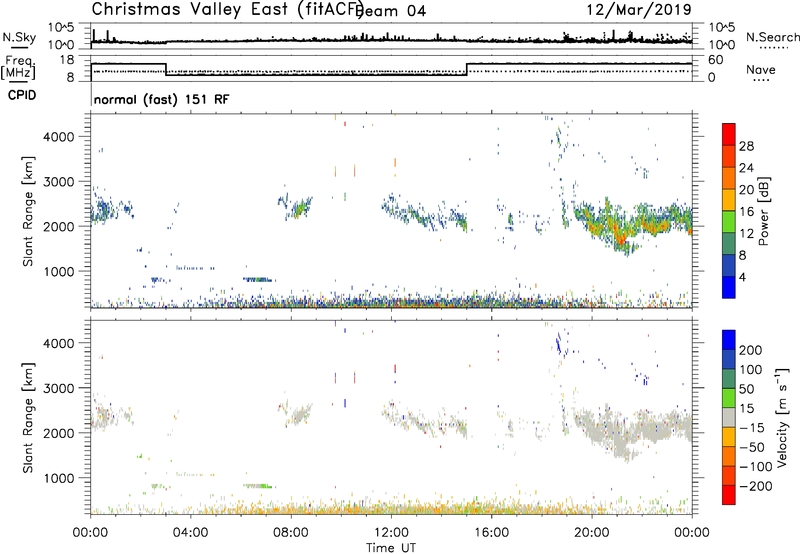Click the 'Velocity [m s-1]' colorbar label
This screenshot has width=800, height=554.
[781, 418]
